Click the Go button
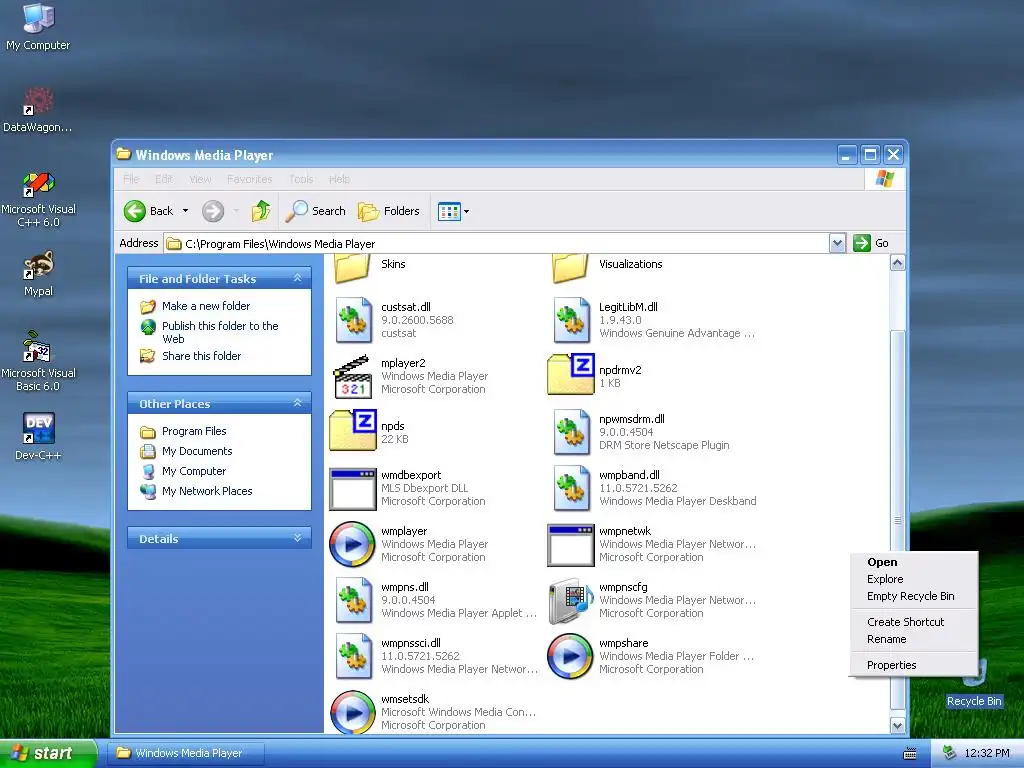 coord(871,243)
